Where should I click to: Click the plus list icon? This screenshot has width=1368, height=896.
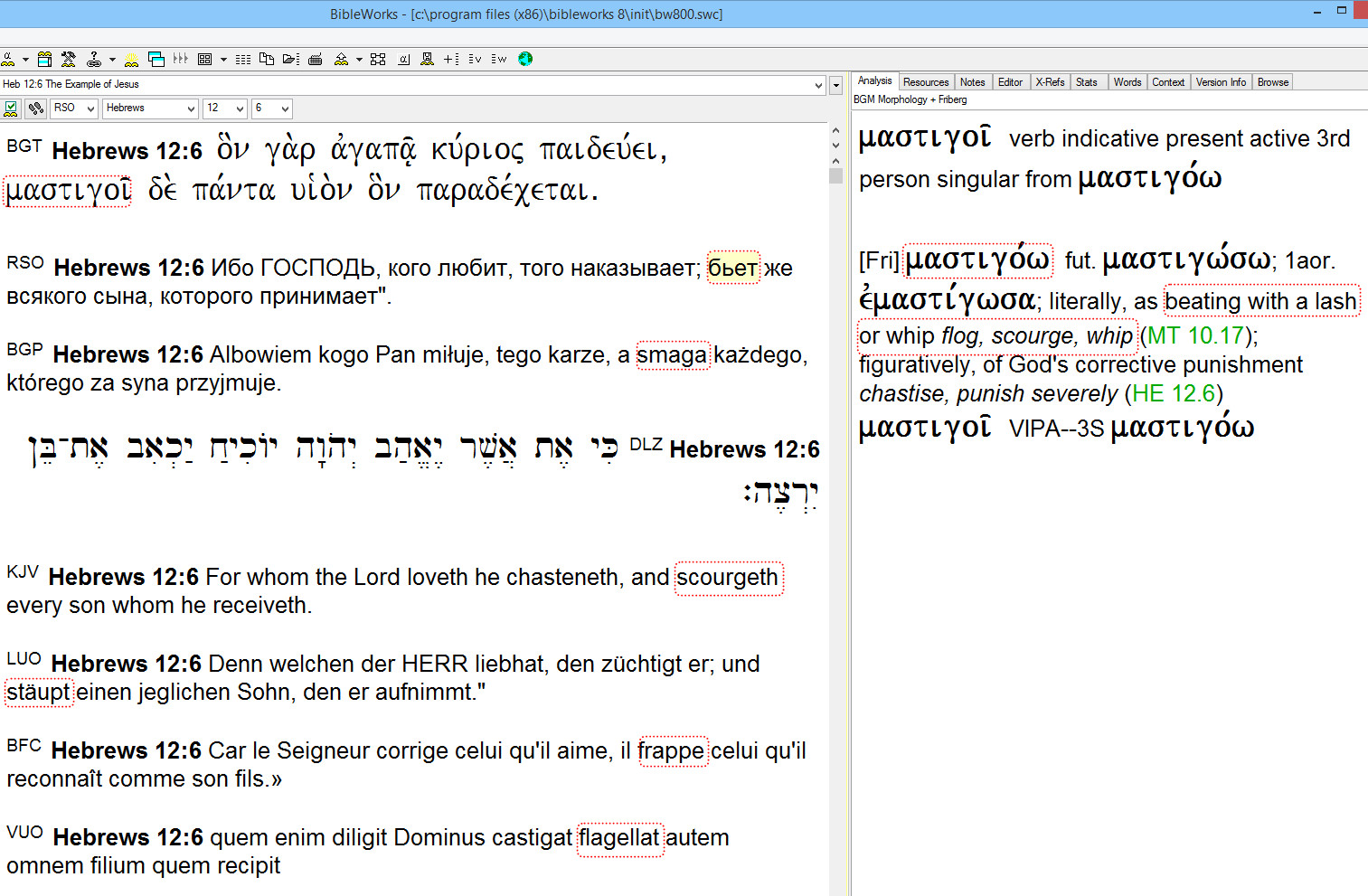pos(451,59)
